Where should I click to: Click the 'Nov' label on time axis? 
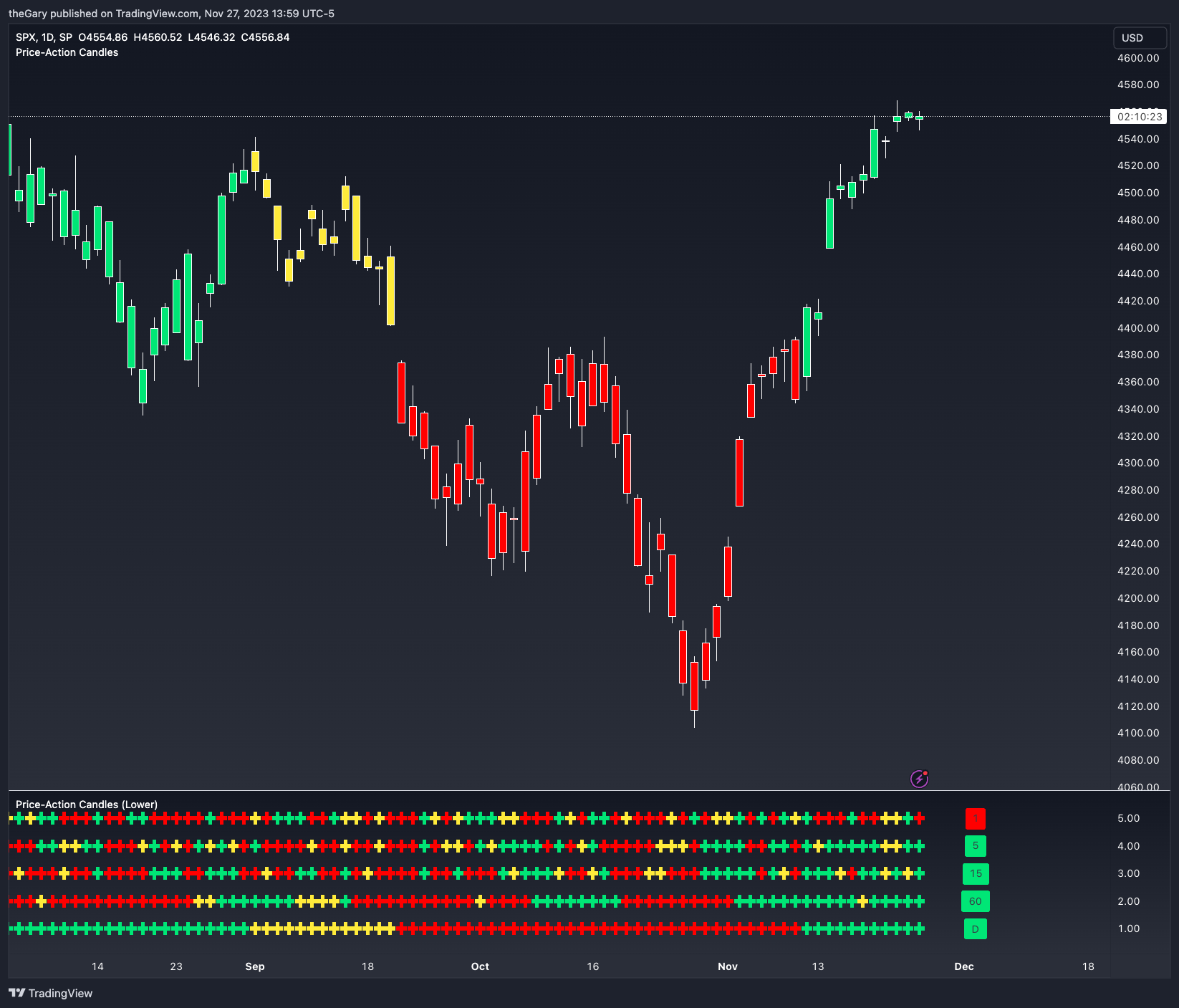[x=728, y=966]
